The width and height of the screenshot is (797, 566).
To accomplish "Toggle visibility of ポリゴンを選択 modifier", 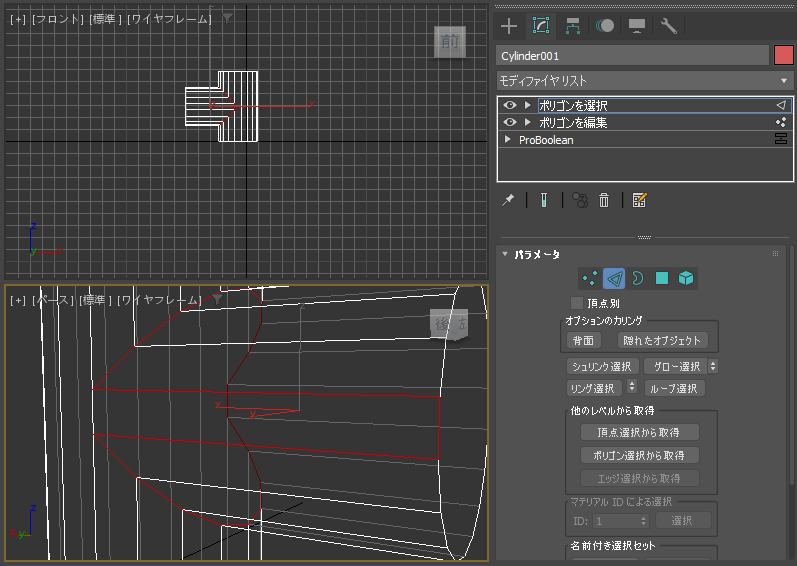I will pyautogui.click(x=510, y=105).
